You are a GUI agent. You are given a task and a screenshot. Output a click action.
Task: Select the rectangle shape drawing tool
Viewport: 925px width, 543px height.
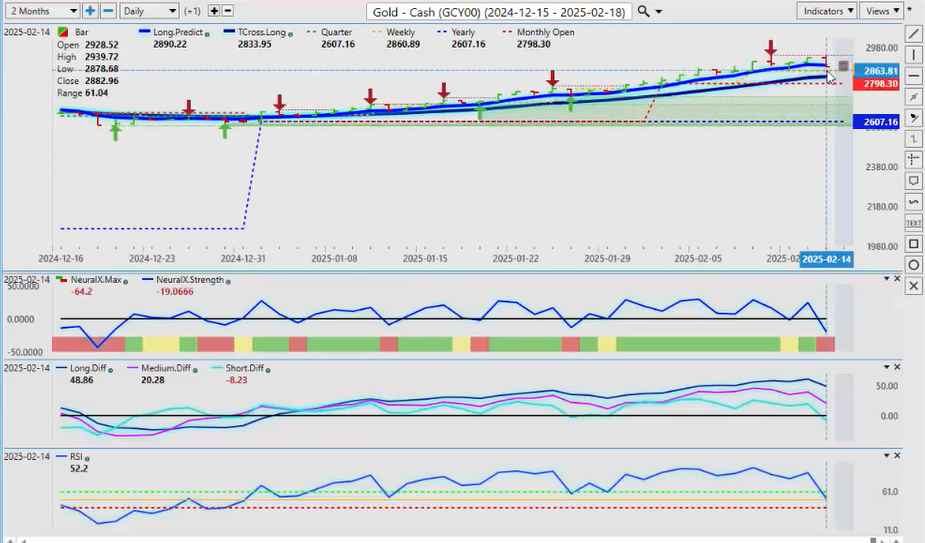(914, 244)
